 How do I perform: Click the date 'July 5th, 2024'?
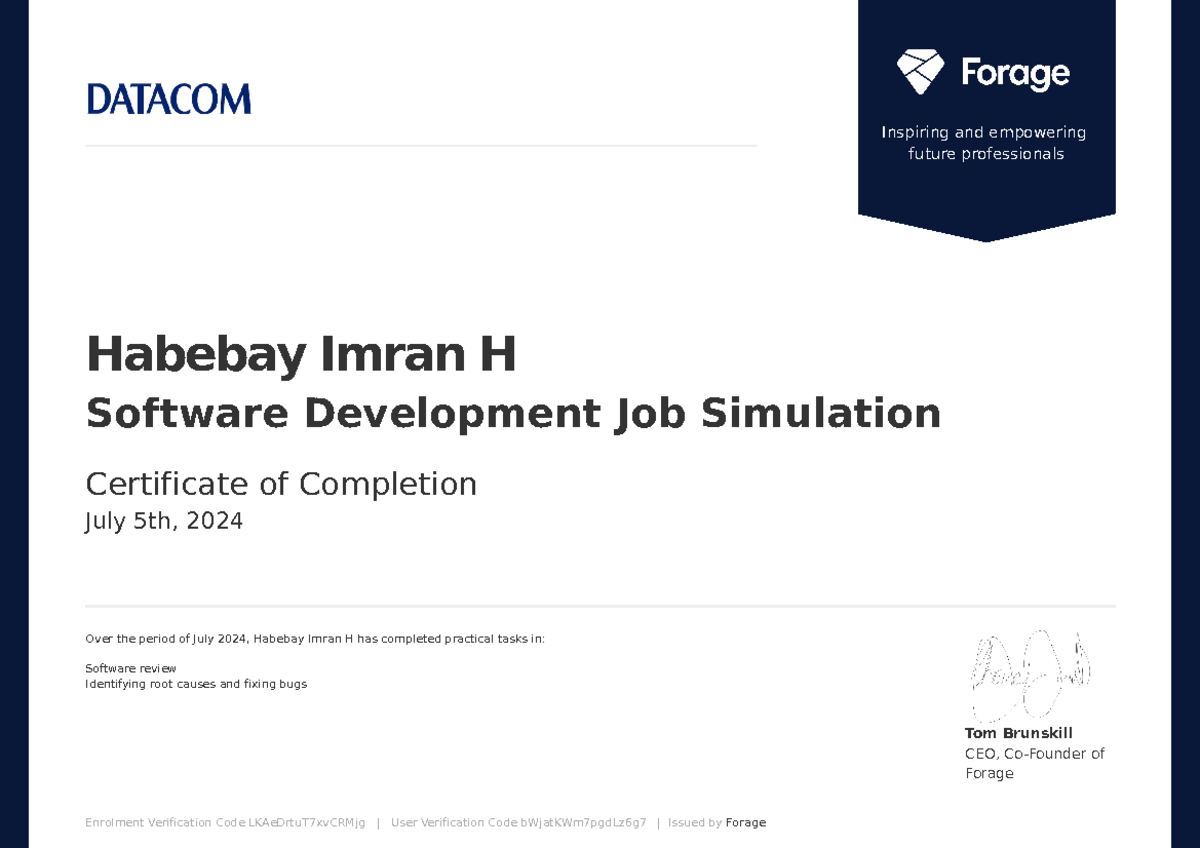(164, 520)
